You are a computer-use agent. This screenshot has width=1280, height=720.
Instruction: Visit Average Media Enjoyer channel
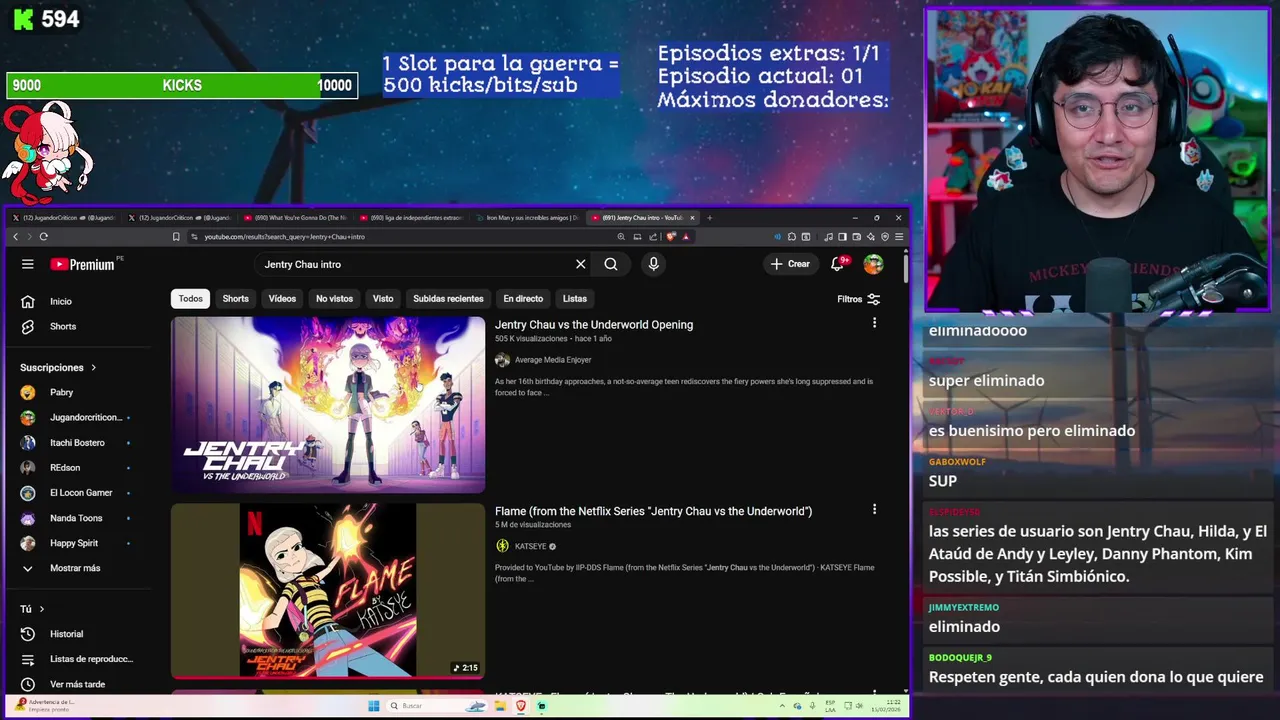click(553, 360)
